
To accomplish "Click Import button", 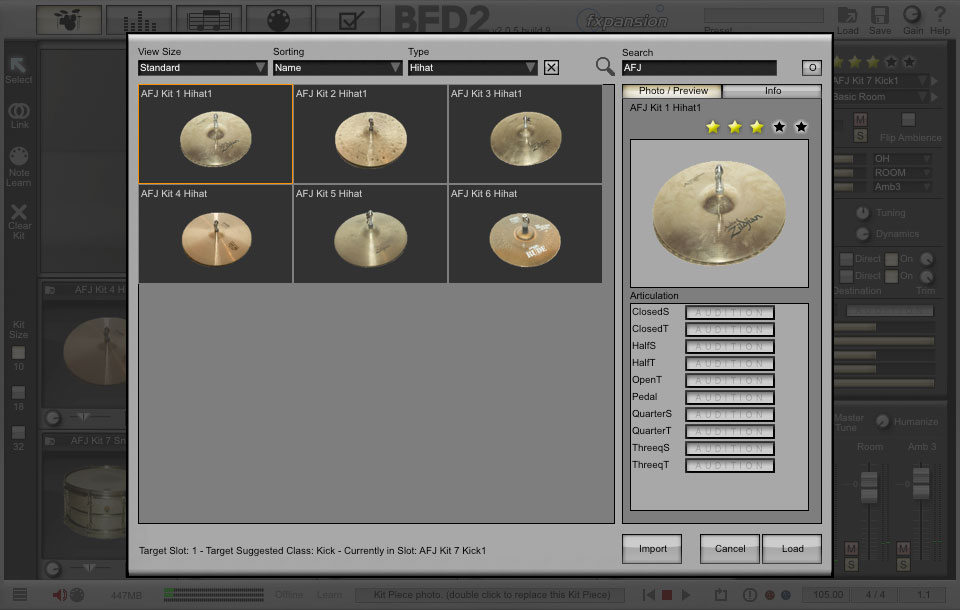I will click(x=652, y=549).
